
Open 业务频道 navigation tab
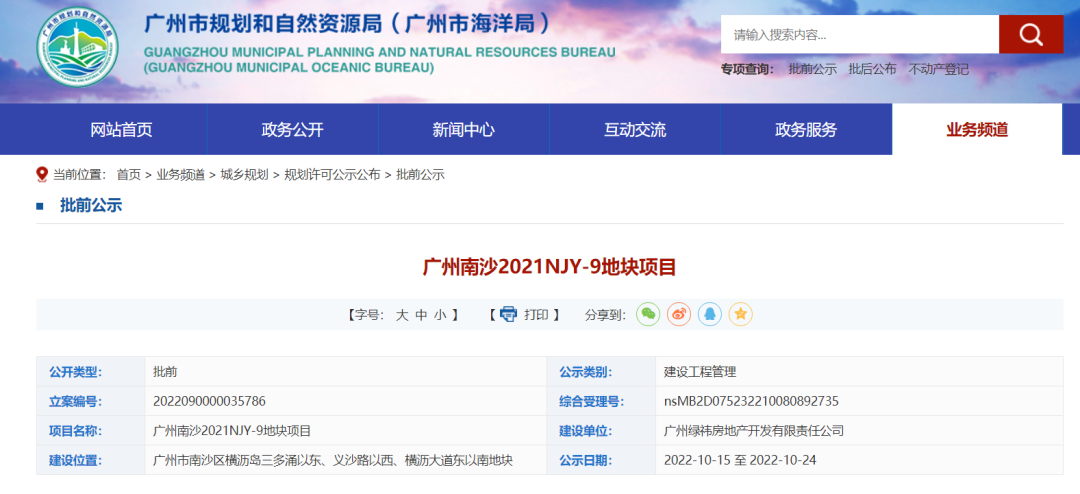pos(977,130)
